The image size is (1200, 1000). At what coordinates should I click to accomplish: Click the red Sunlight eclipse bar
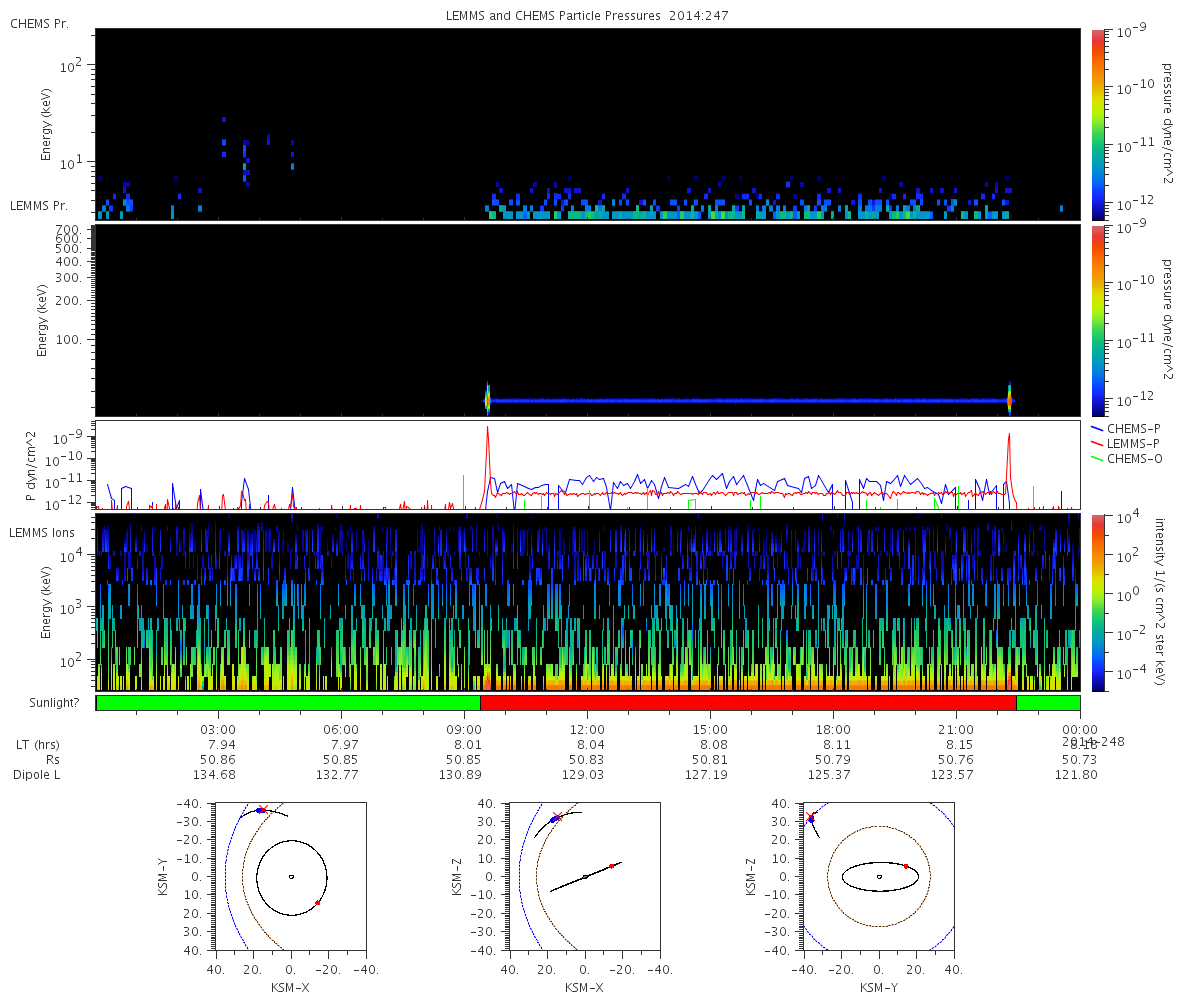(748, 703)
